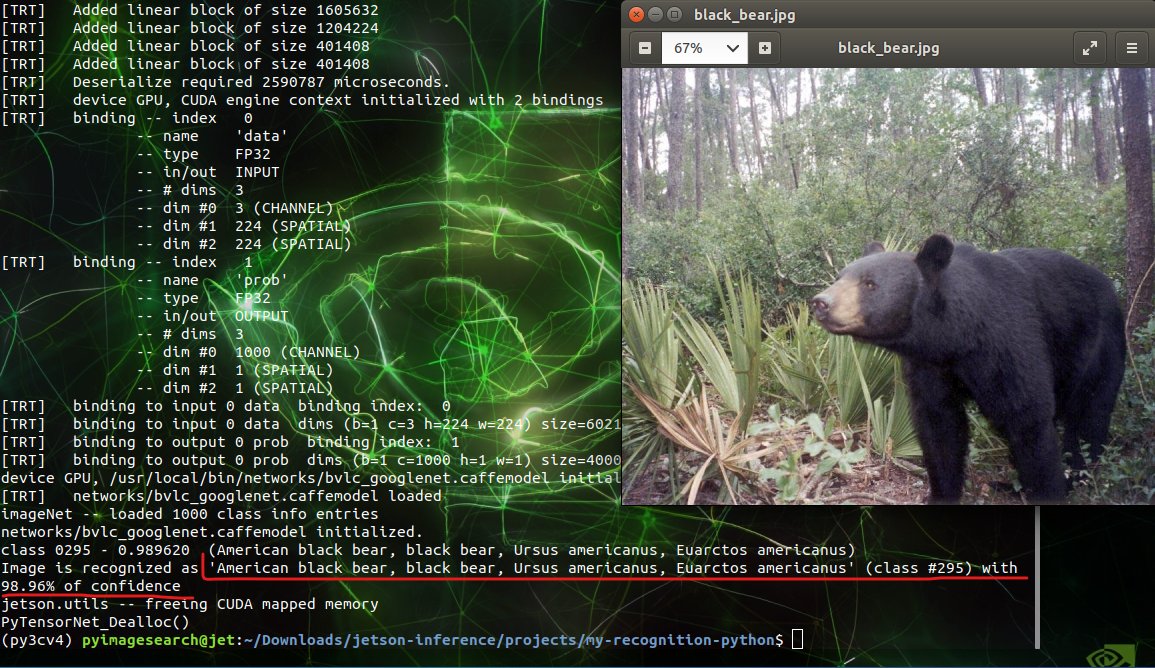Click the name 'data' binding line
The width and height of the screenshot is (1155, 668).
pos(212,136)
